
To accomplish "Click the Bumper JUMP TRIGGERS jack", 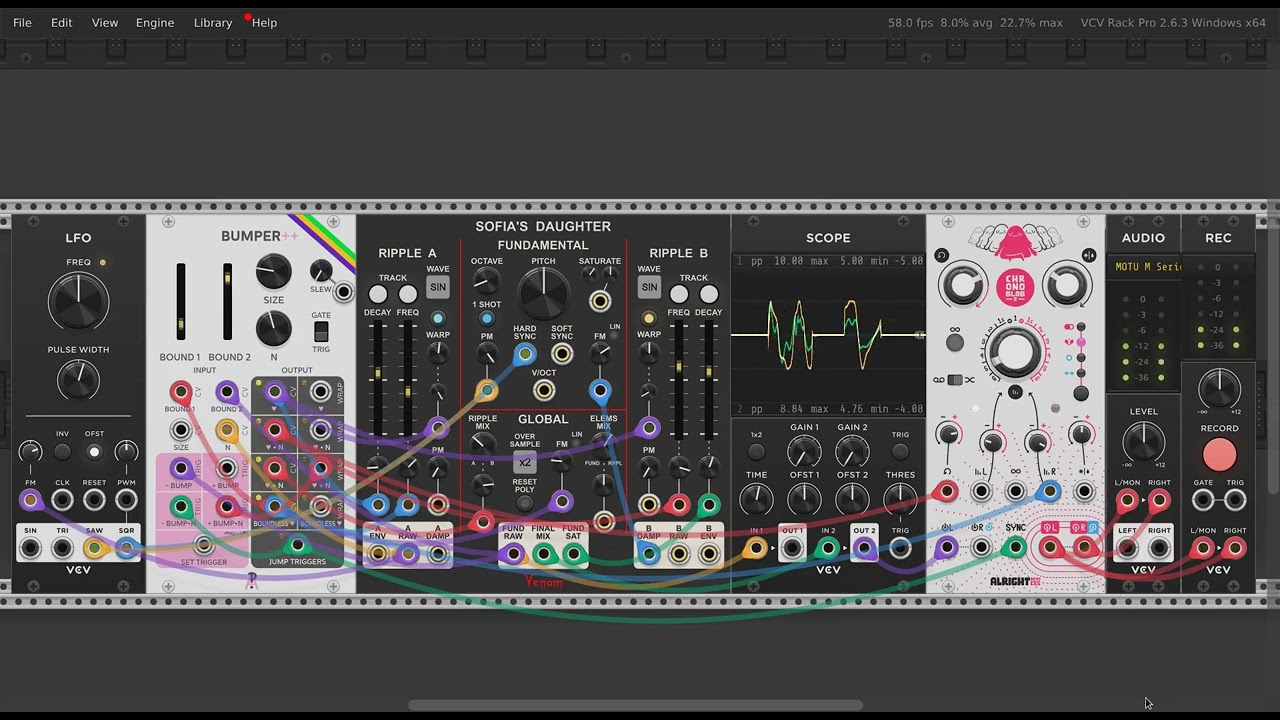I will pyautogui.click(x=296, y=545).
